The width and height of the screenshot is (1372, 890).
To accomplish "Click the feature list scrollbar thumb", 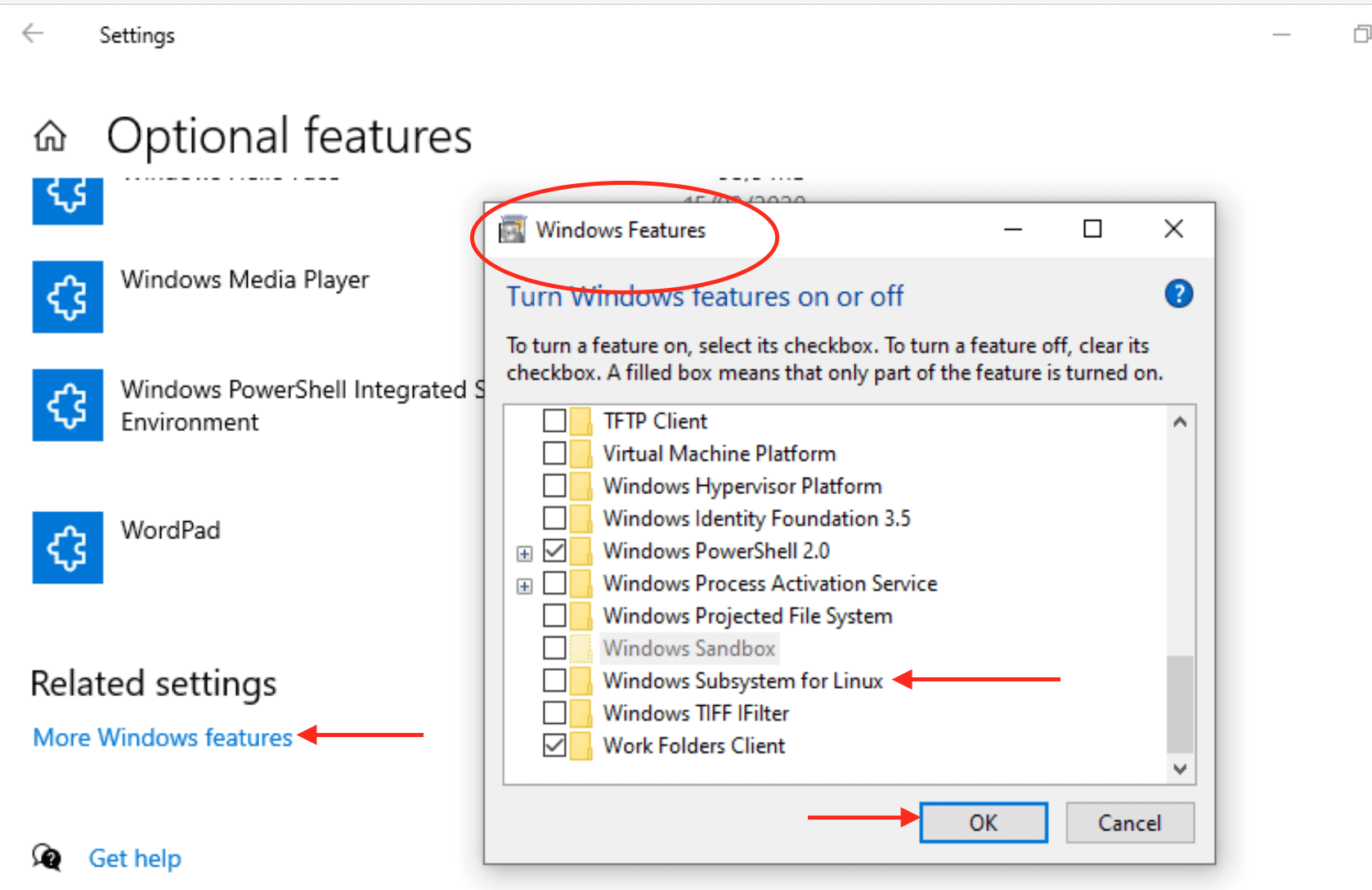I will [x=1179, y=703].
